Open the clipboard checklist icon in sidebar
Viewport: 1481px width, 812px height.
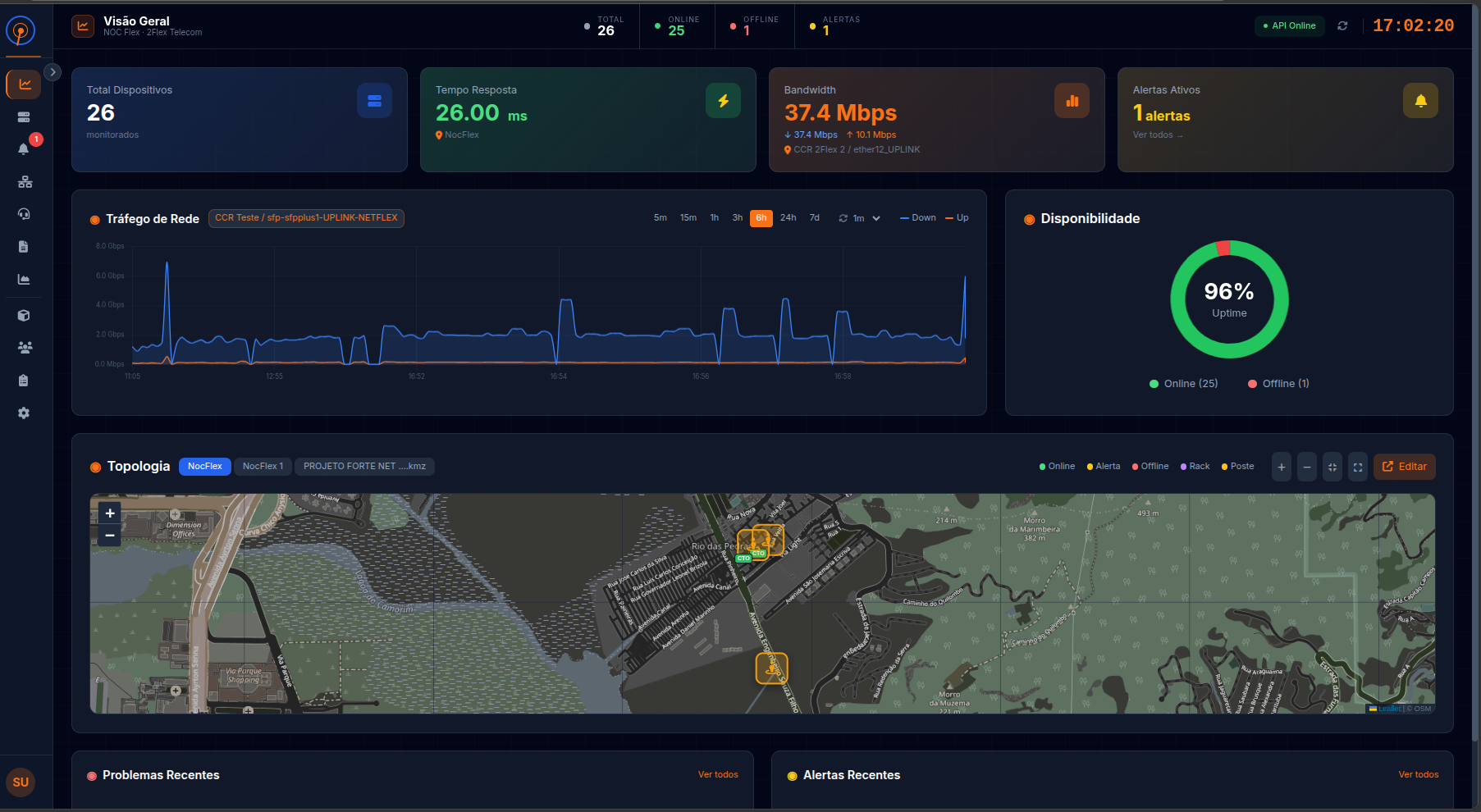(x=24, y=381)
